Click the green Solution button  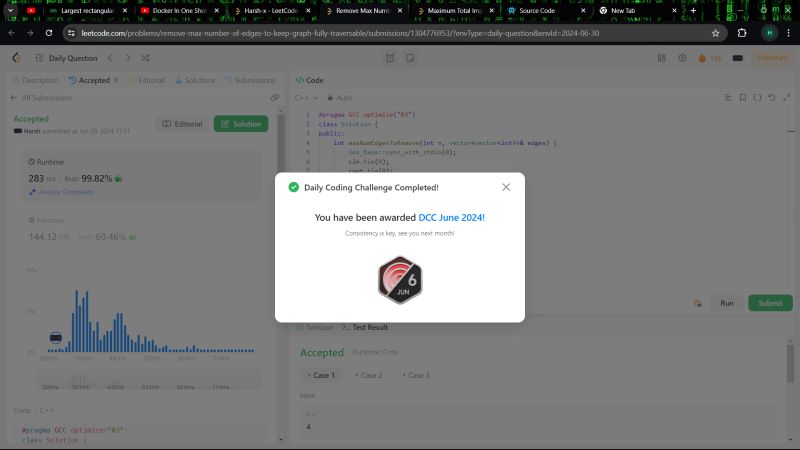point(241,124)
